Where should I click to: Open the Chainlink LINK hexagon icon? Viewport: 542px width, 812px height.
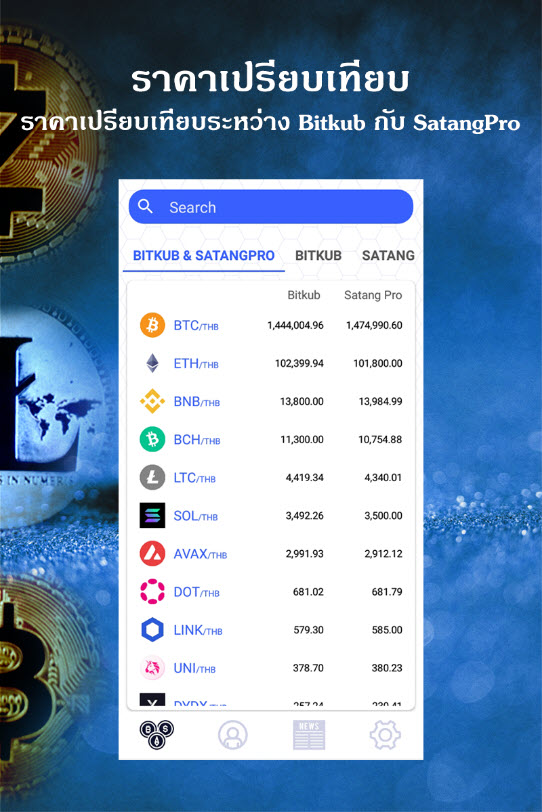[x=152, y=630]
